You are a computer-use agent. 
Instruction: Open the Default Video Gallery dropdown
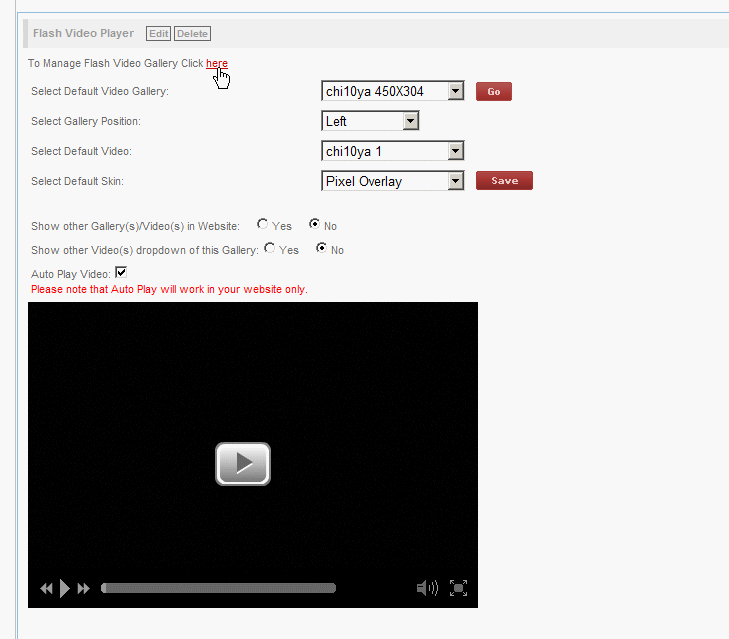click(x=392, y=91)
